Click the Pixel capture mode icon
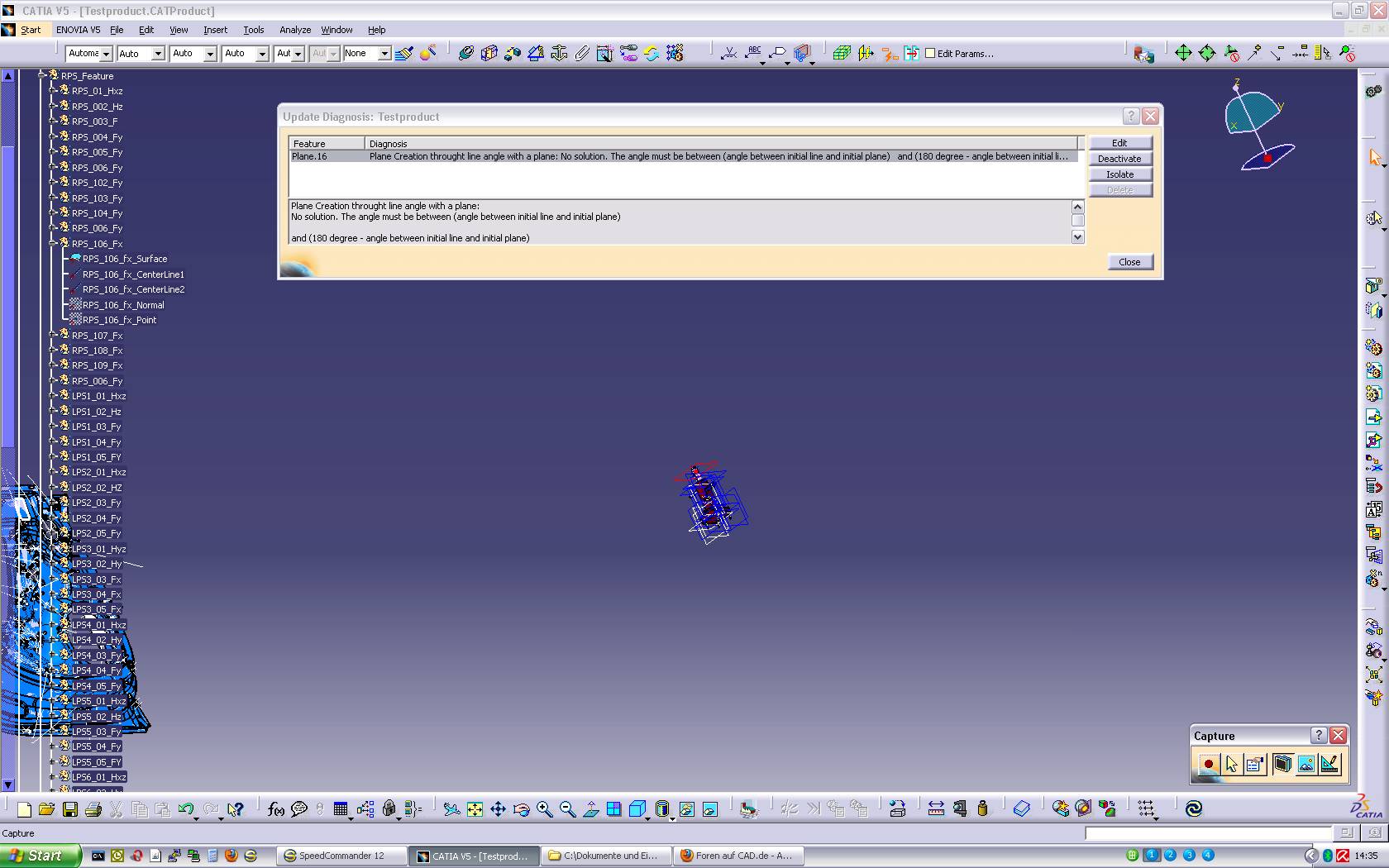This screenshot has height=868, width=1389. [x=1306, y=764]
